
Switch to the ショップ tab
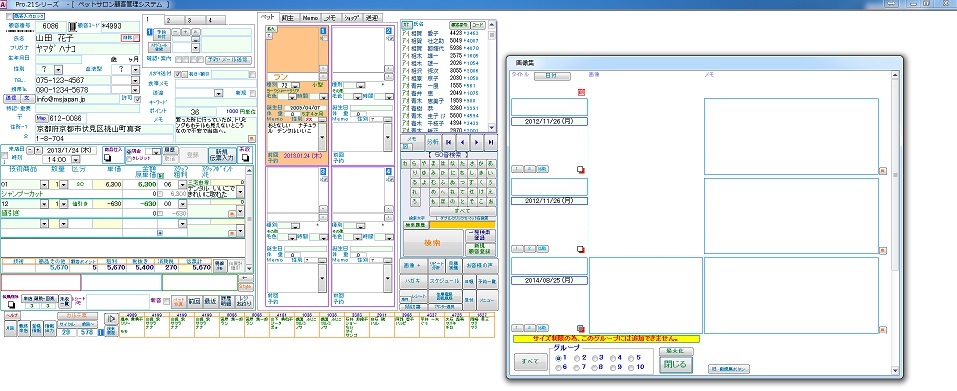[x=351, y=18]
